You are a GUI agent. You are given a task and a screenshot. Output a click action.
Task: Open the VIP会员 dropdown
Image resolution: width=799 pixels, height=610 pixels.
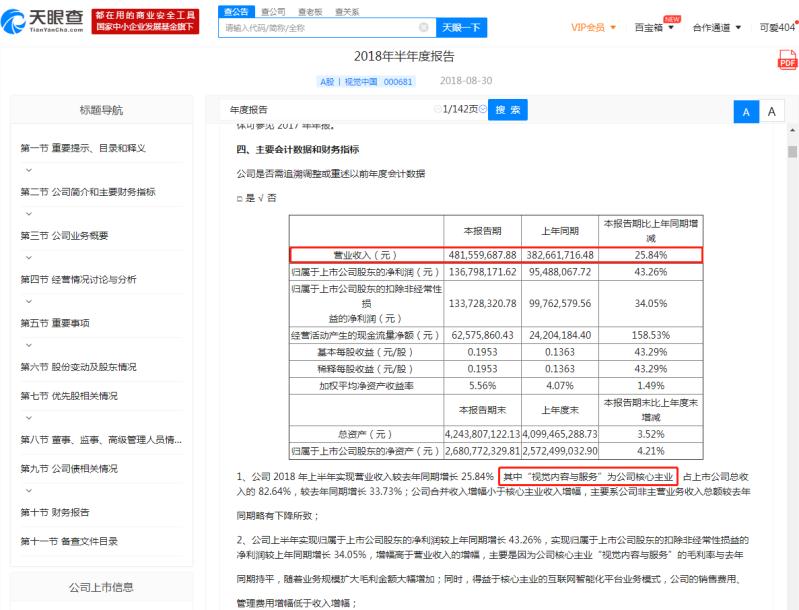point(593,27)
